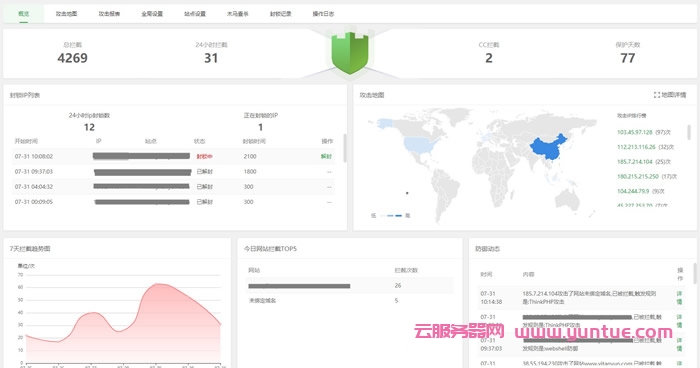Open the 封锁记录 tab
The image size is (700, 368).
(x=280, y=14)
